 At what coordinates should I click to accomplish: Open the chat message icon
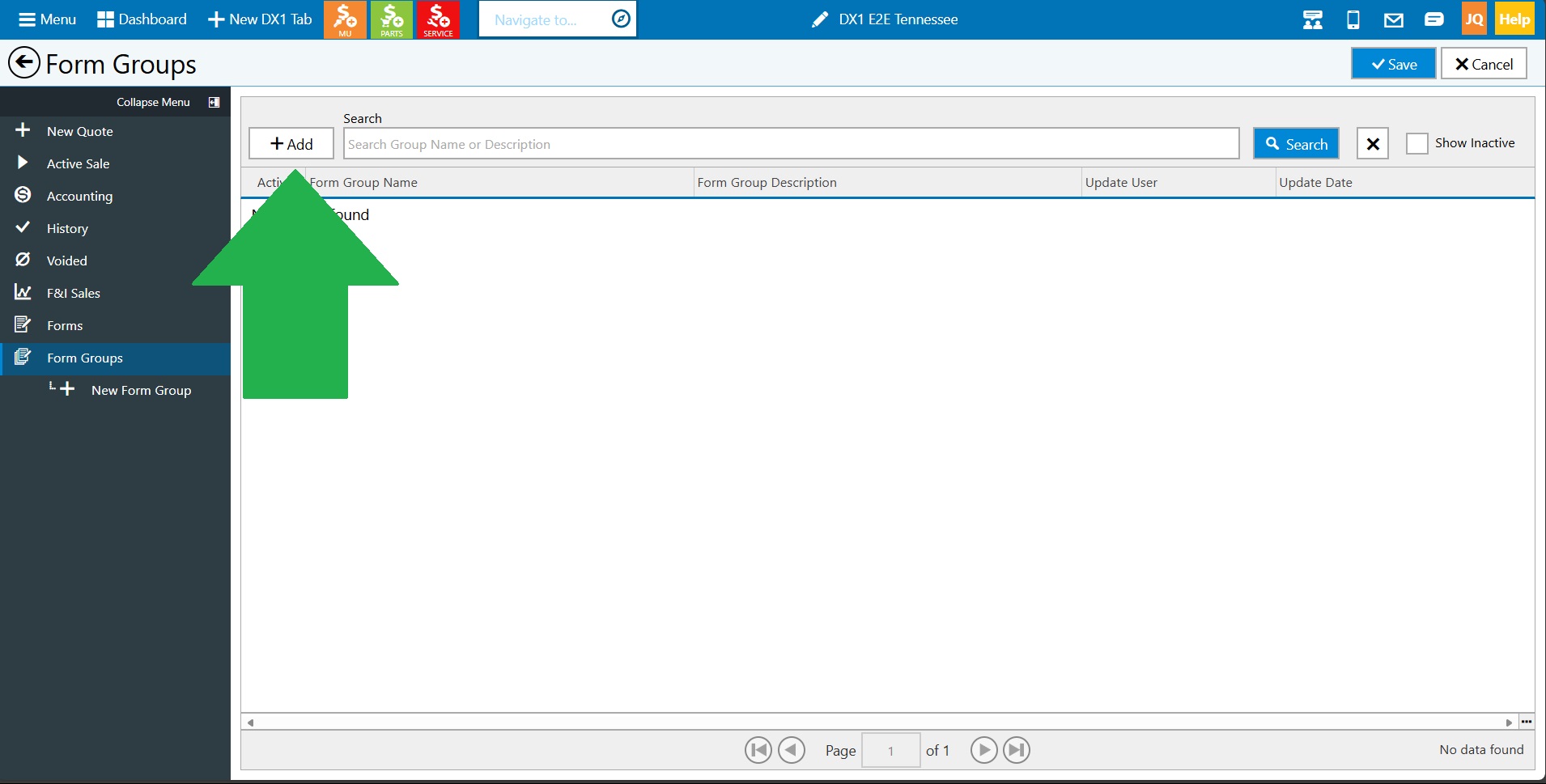click(1433, 19)
